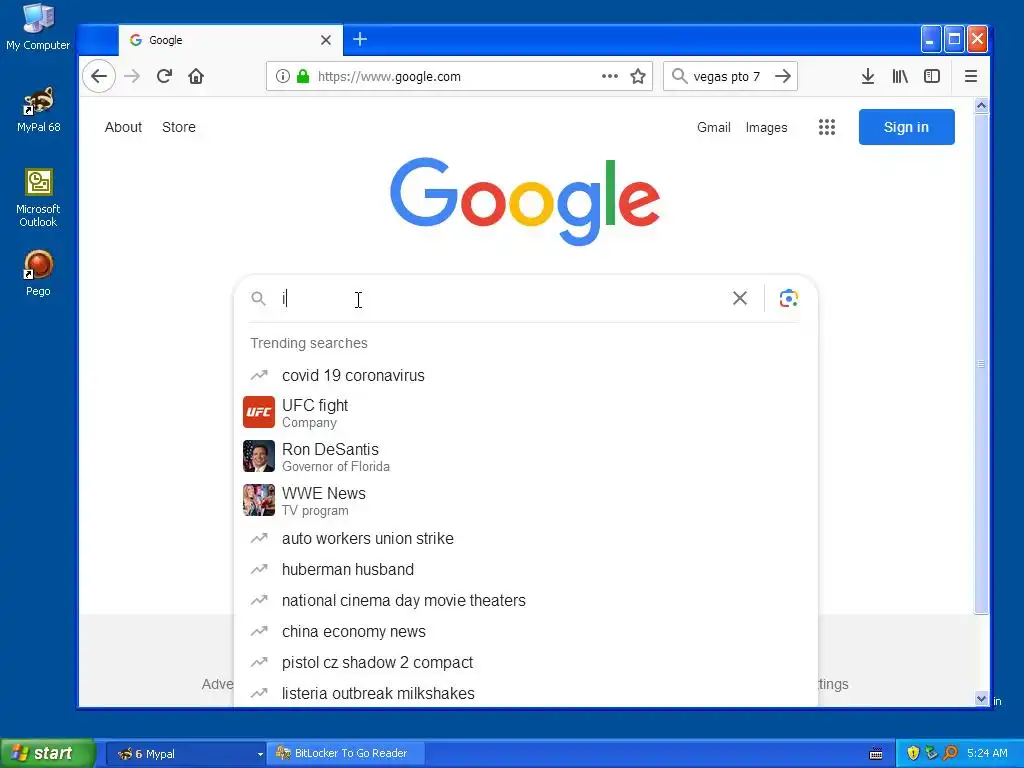Open My Computer desktop icon
The image size is (1024, 768).
click(38, 27)
